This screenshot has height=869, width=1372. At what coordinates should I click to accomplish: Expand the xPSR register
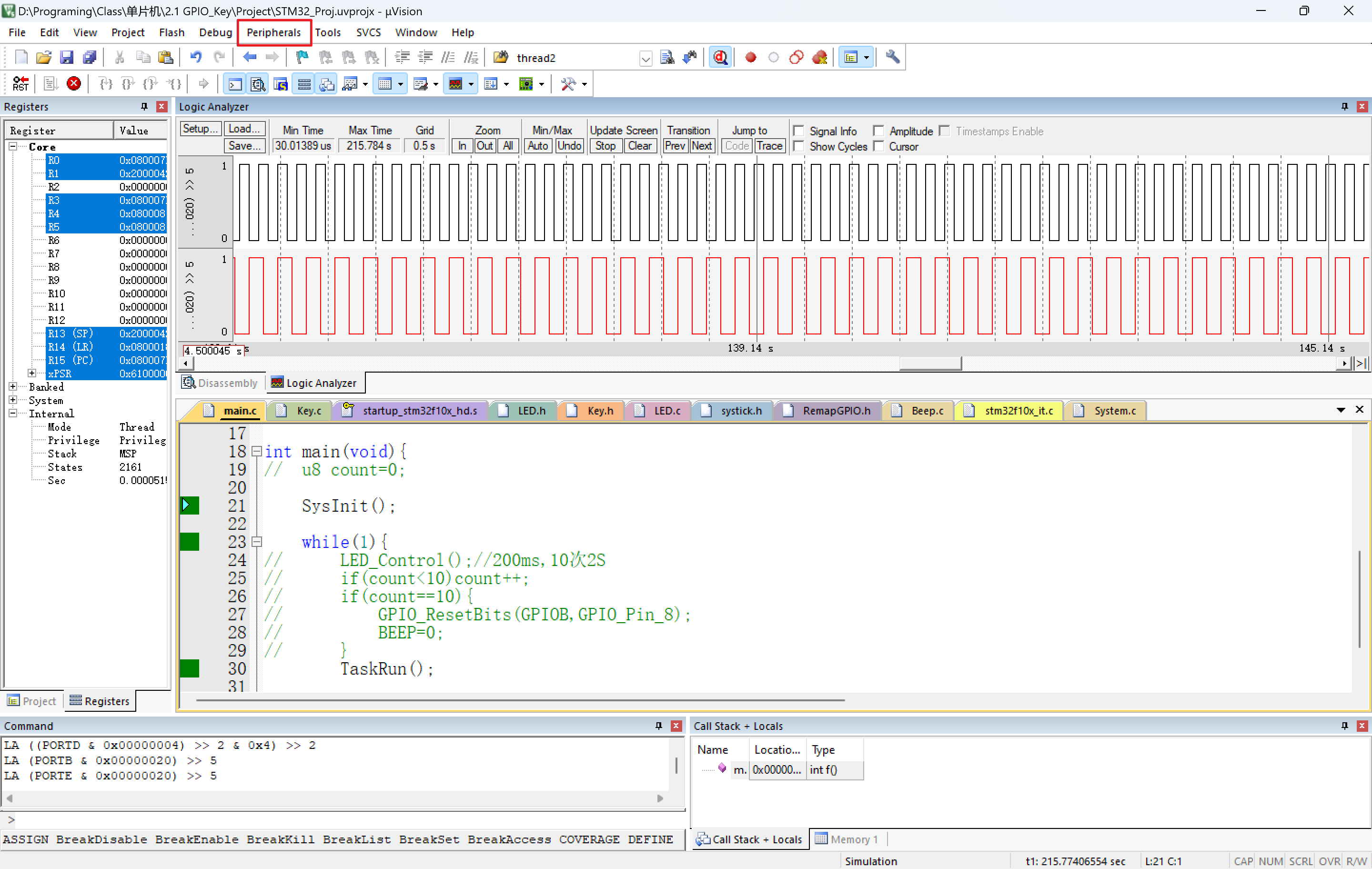(32, 373)
